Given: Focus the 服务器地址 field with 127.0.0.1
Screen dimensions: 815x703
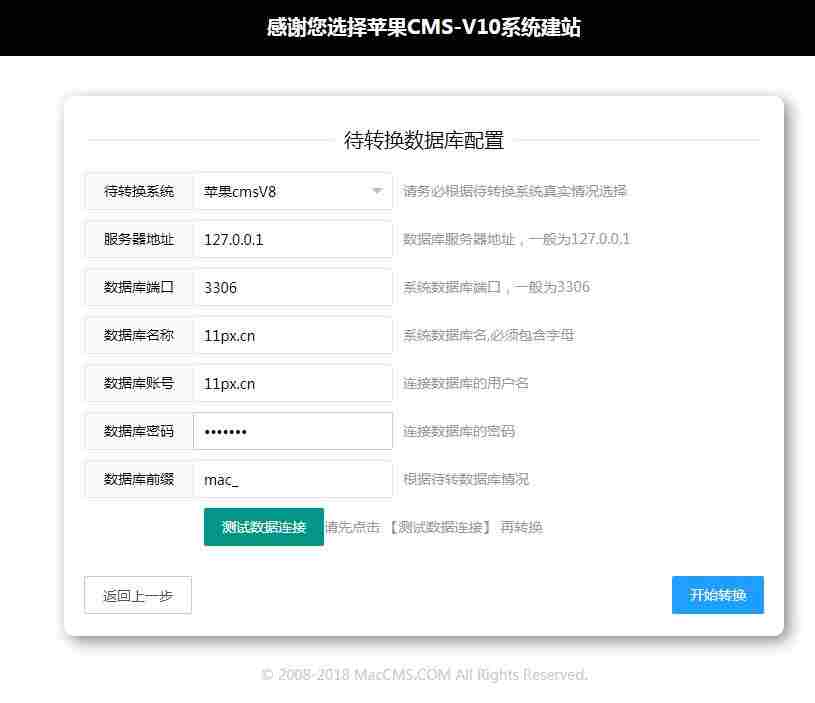Looking at the screenshot, I should 293,240.
